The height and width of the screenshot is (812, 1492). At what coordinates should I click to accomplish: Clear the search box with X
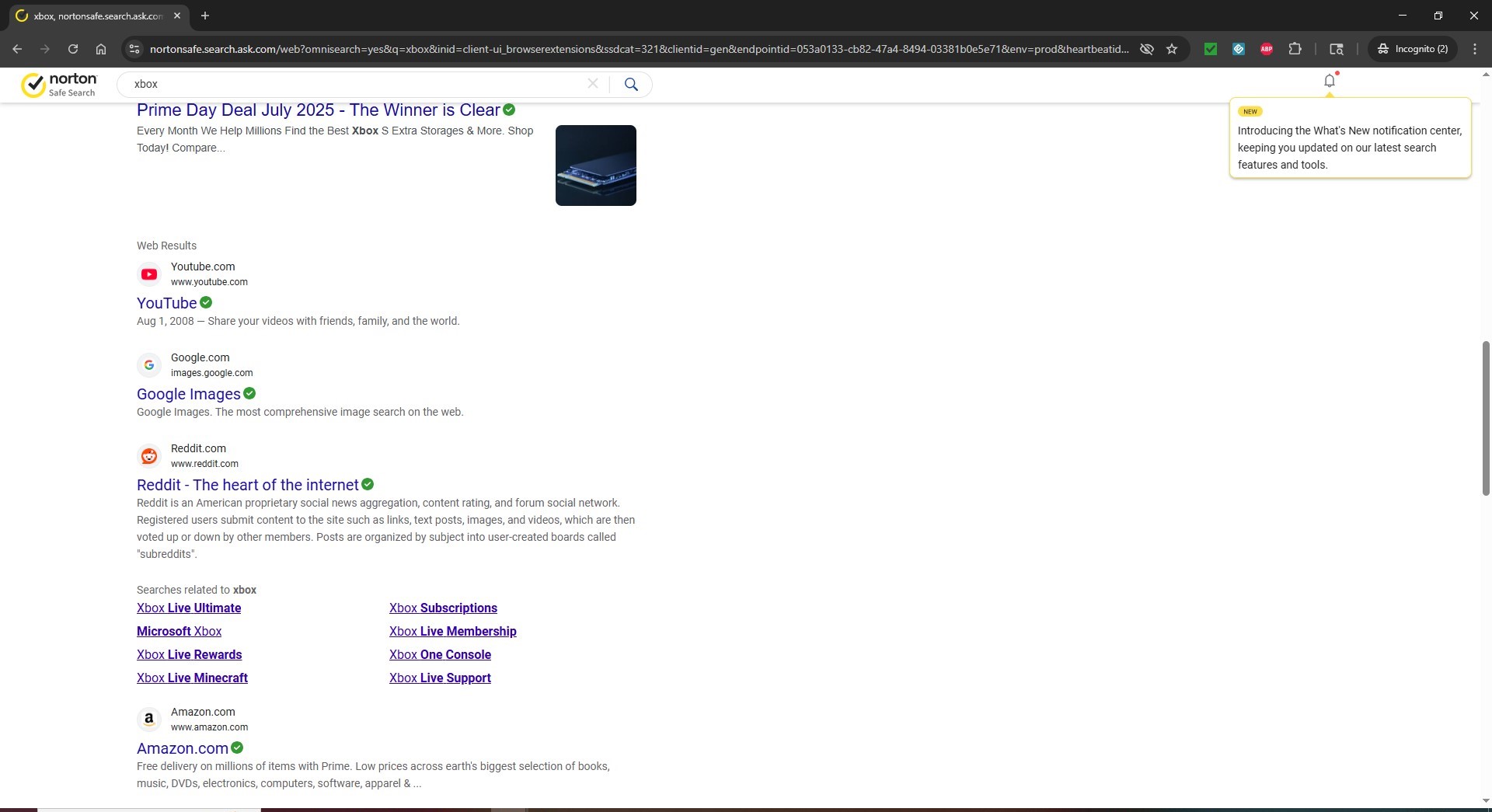click(x=593, y=84)
